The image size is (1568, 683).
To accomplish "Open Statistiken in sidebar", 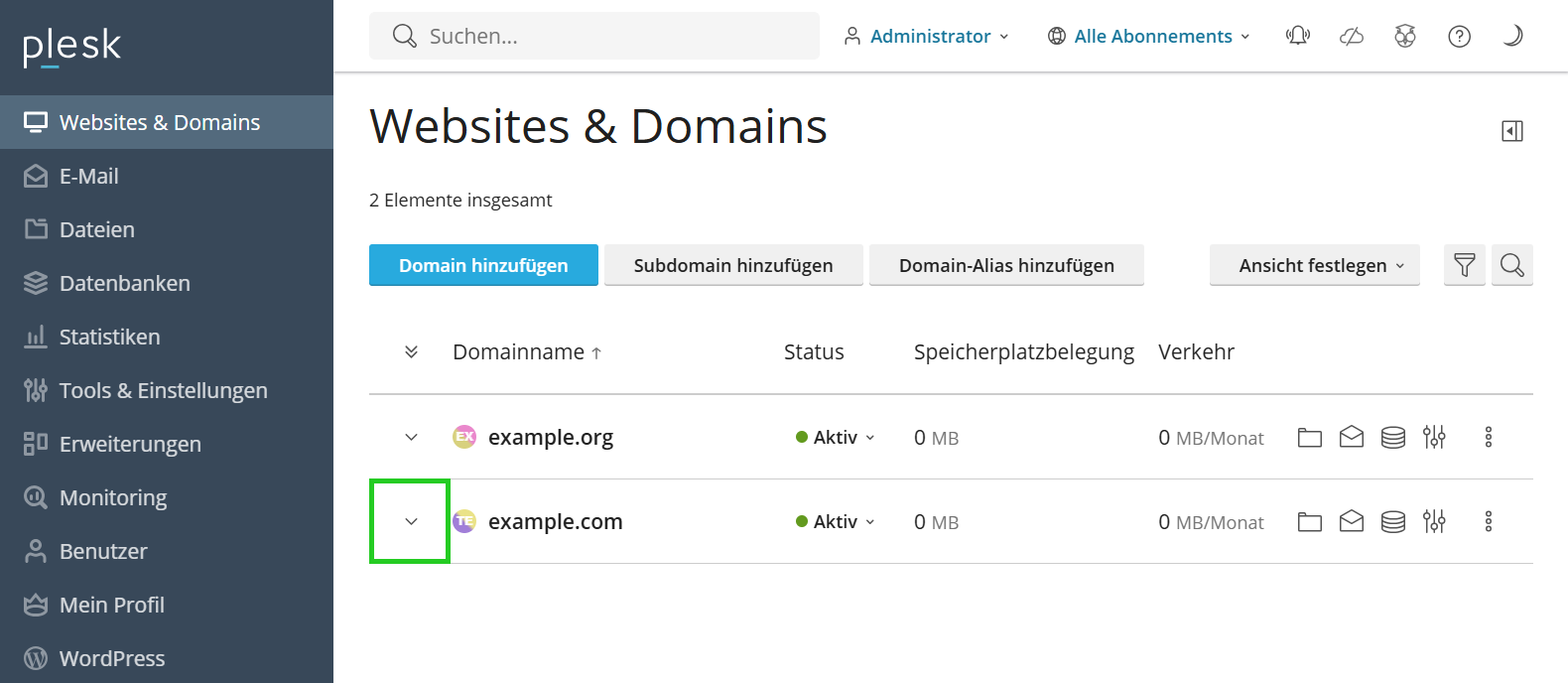I will point(167,337).
